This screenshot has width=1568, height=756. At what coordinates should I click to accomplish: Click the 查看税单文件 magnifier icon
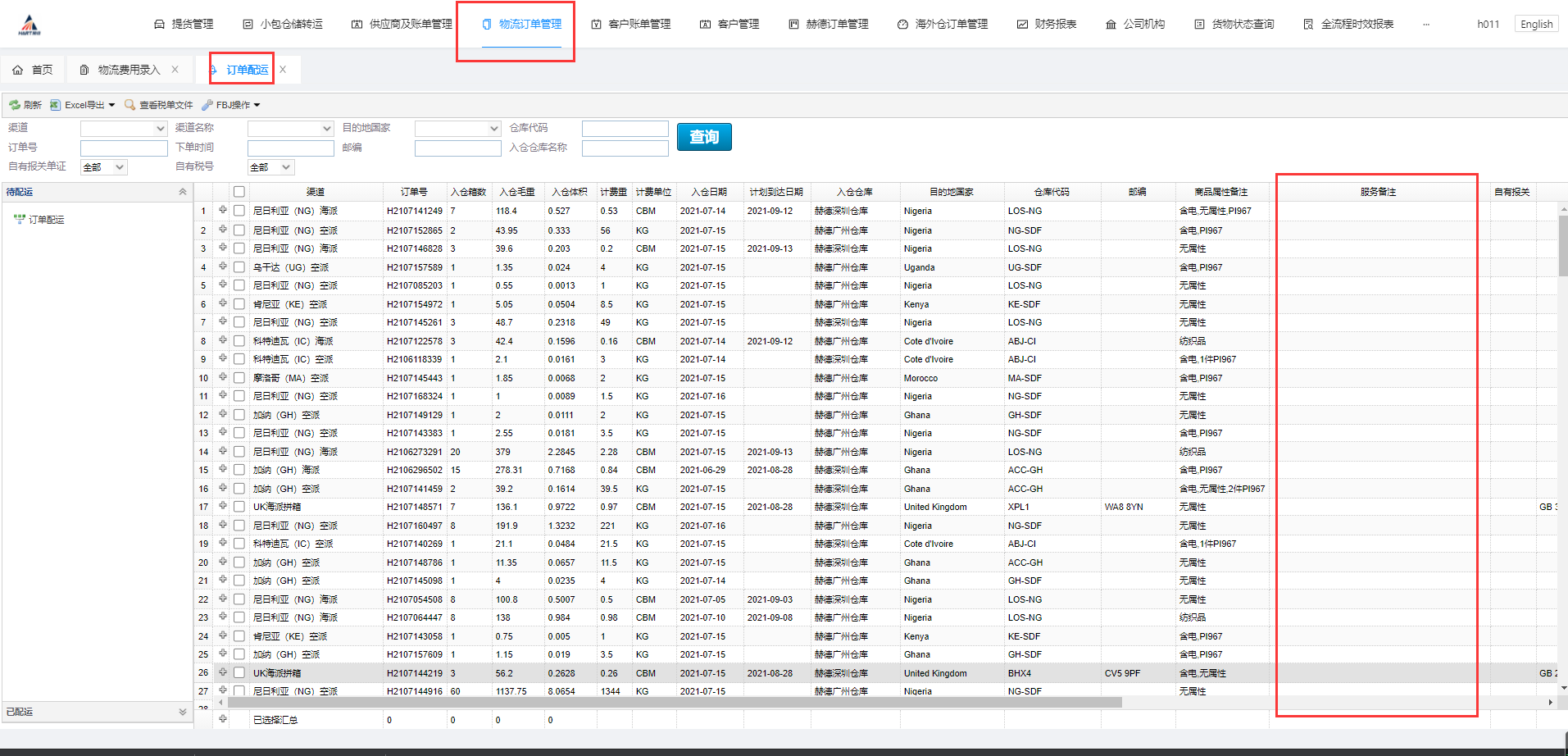130,105
